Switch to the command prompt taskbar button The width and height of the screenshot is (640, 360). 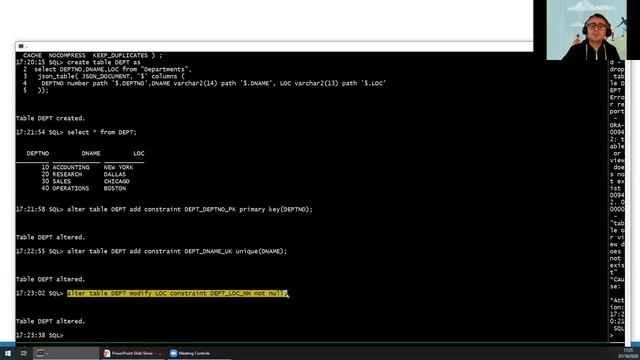[x=66, y=353]
